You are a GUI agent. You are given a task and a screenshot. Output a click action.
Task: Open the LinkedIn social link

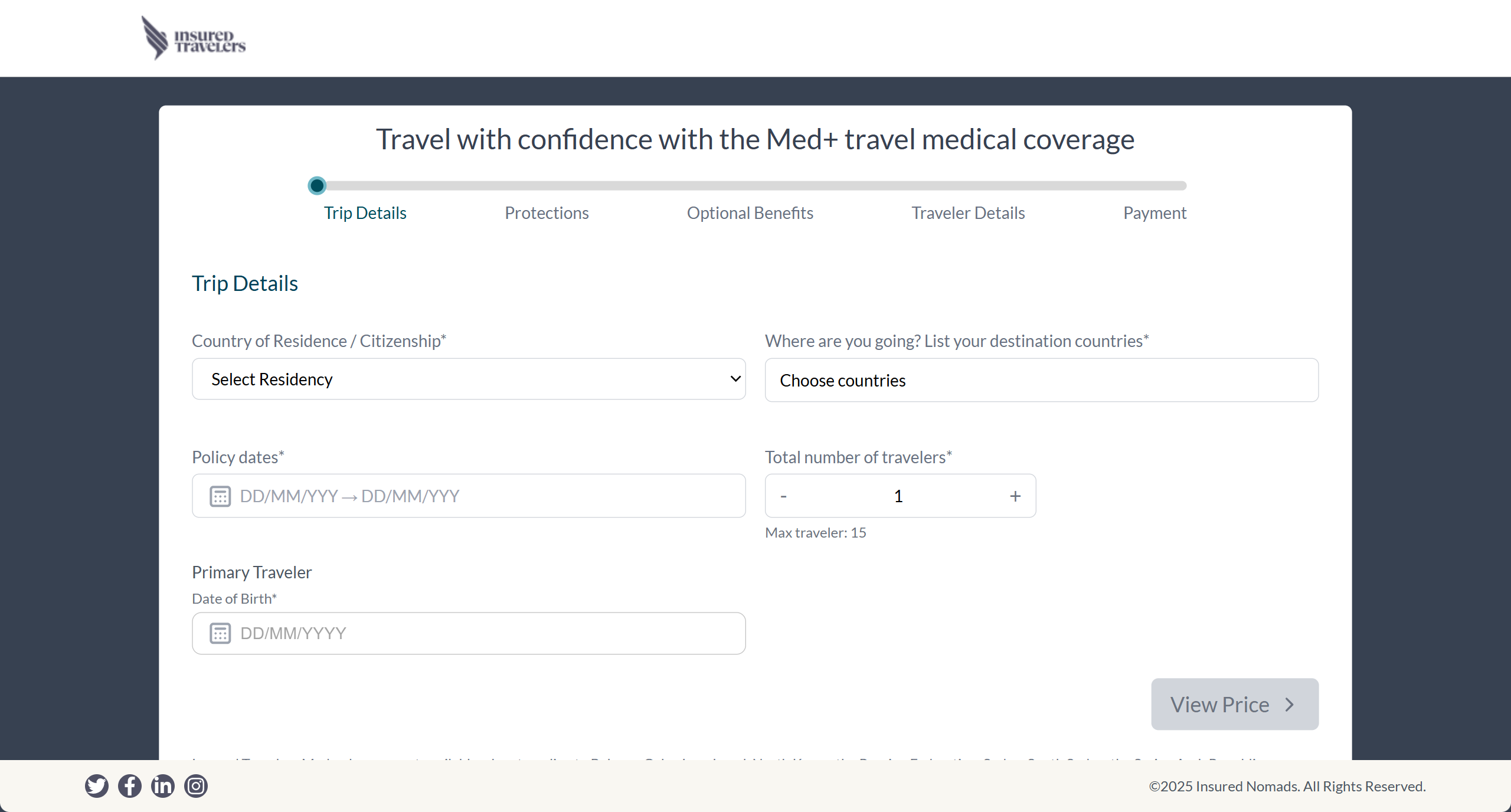(163, 786)
